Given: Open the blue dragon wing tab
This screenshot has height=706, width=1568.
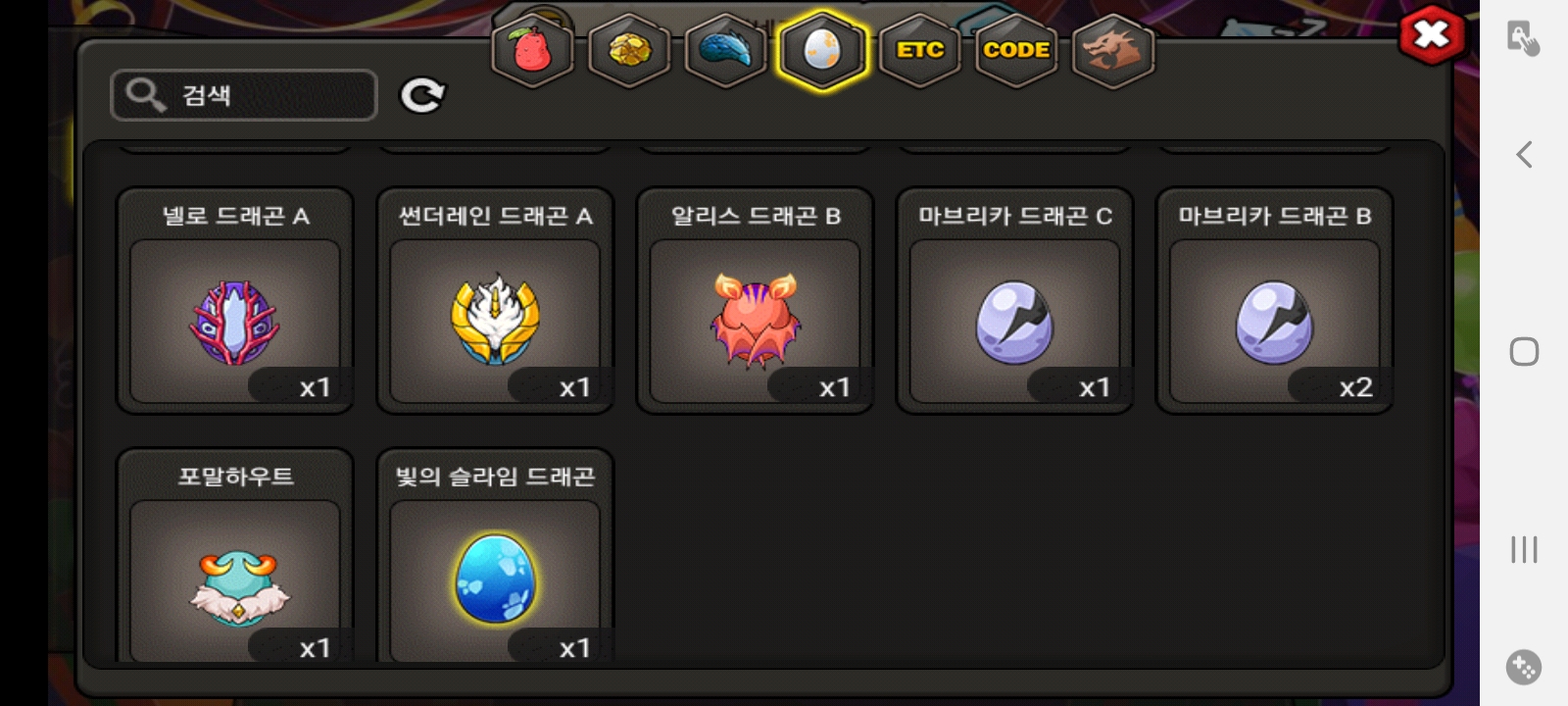Looking at the screenshot, I should [725, 50].
